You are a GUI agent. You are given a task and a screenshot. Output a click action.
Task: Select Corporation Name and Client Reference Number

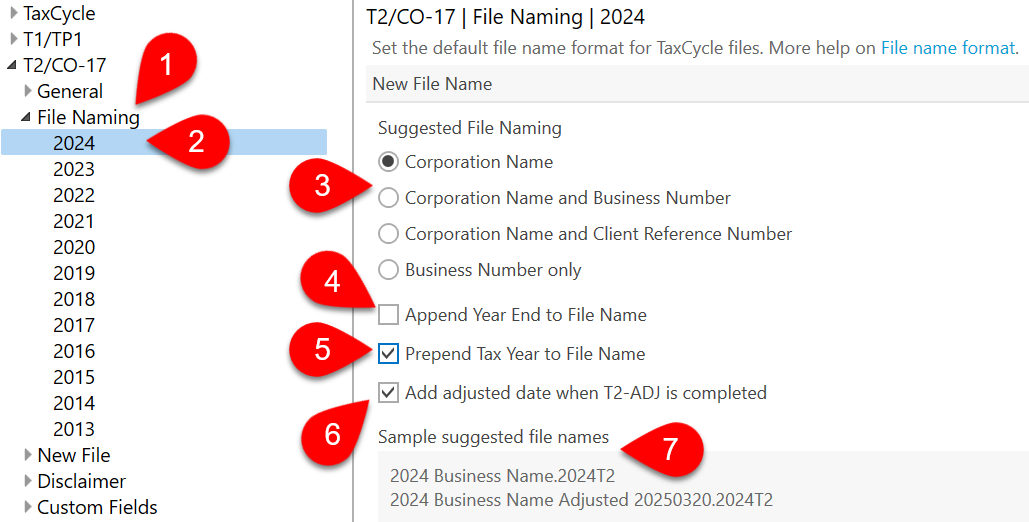coord(389,234)
